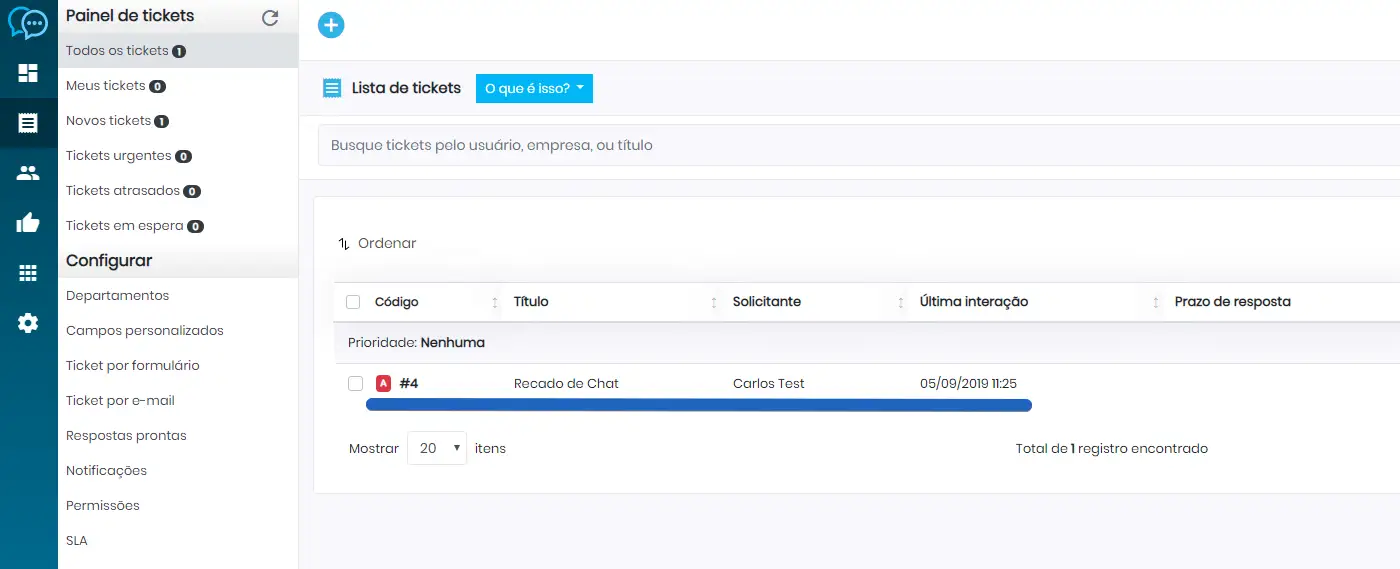Tick the checkbox for ticket #4

point(355,383)
